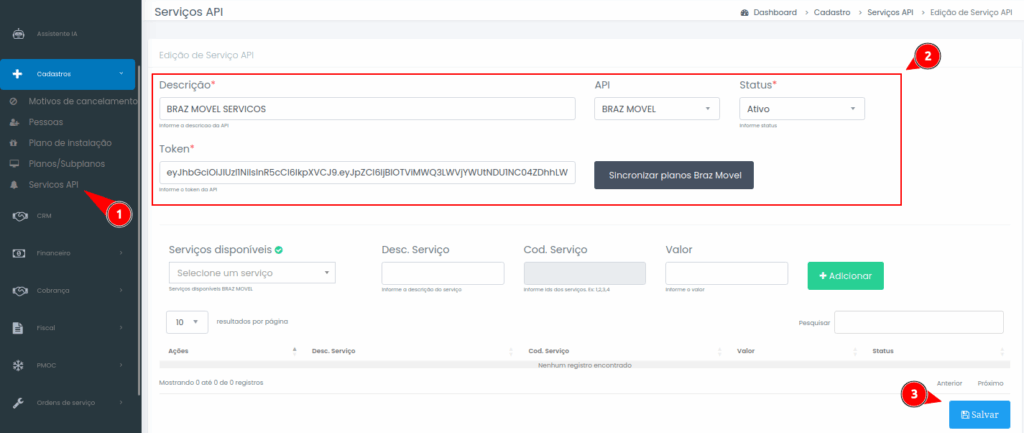Change the results per page selector
The height and width of the screenshot is (433, 1024).
(187, 322)
